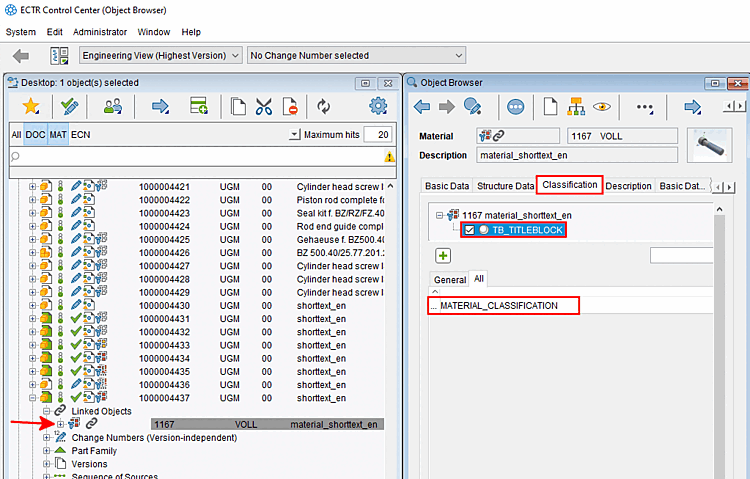This screenshot has width=750, height=479.
Task: Click the round blue ellipsis icon in Object Browser
Action: coord(516,107)
